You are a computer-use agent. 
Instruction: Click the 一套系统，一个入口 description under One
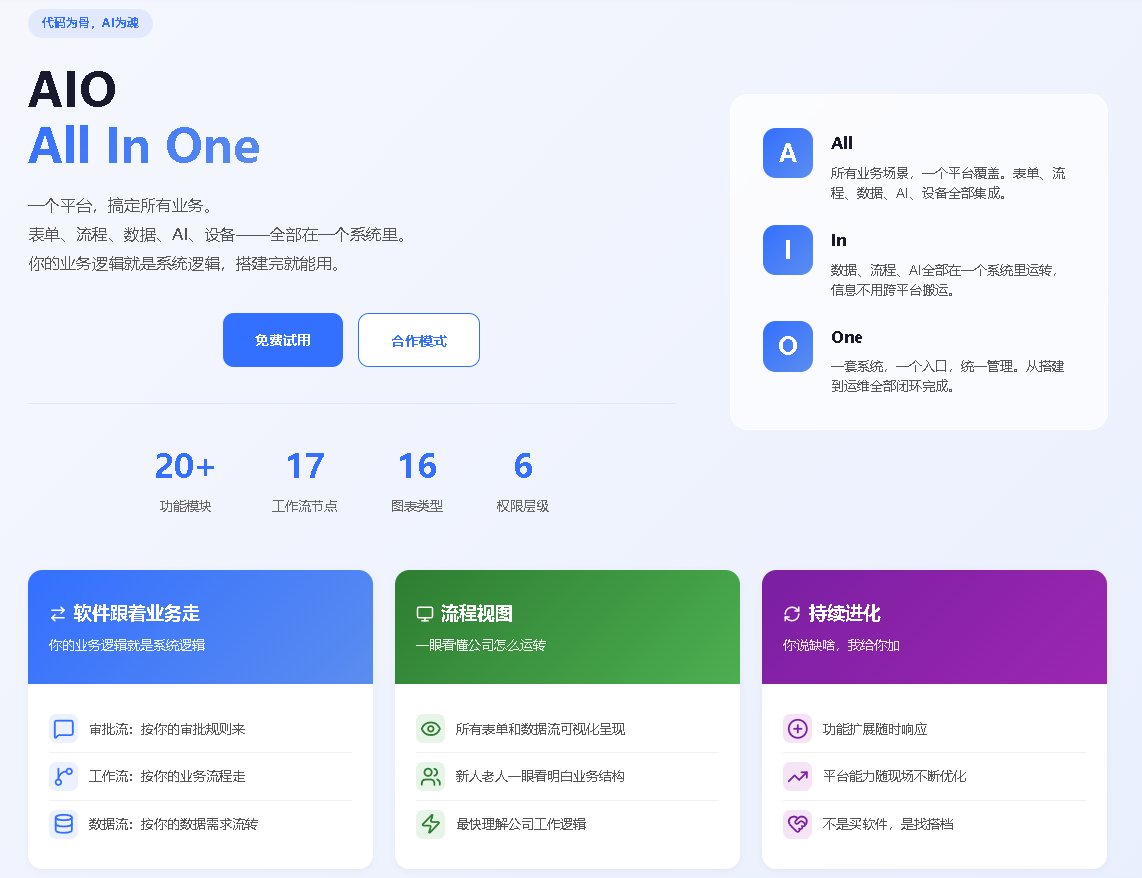pos(948,376)
